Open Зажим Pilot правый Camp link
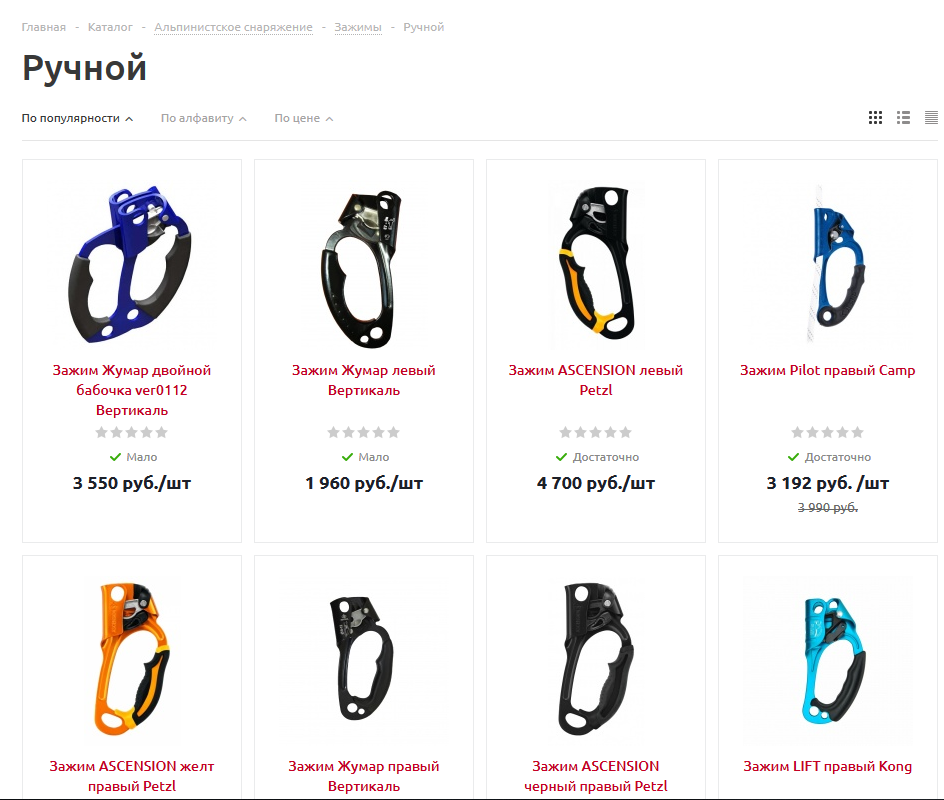The image size is (944, 800). [x=827, y=371]
